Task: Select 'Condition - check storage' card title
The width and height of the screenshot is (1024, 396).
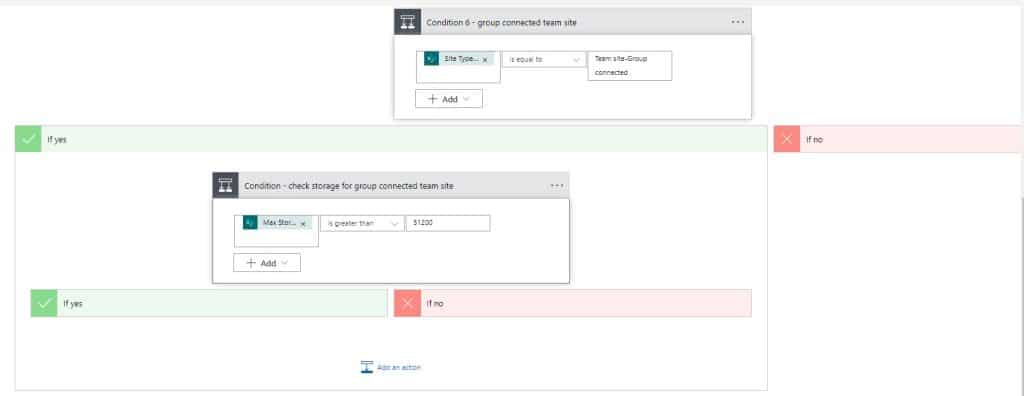Action: [x=349, y=186]
